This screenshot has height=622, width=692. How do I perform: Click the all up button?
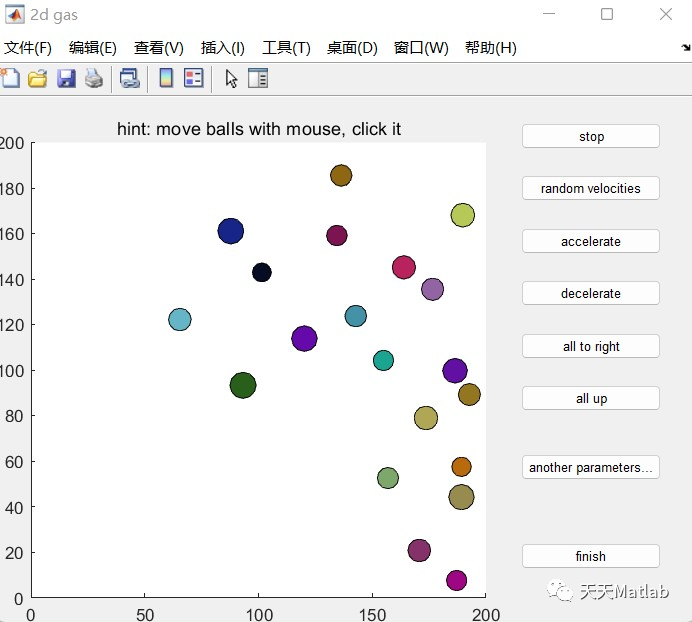pyautogui.click(x=590, y=398)
